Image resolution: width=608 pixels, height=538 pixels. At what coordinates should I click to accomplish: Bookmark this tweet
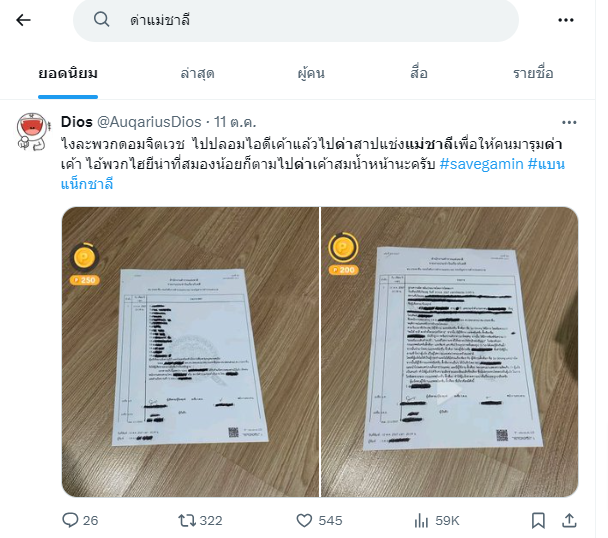(x=538, y=520)
